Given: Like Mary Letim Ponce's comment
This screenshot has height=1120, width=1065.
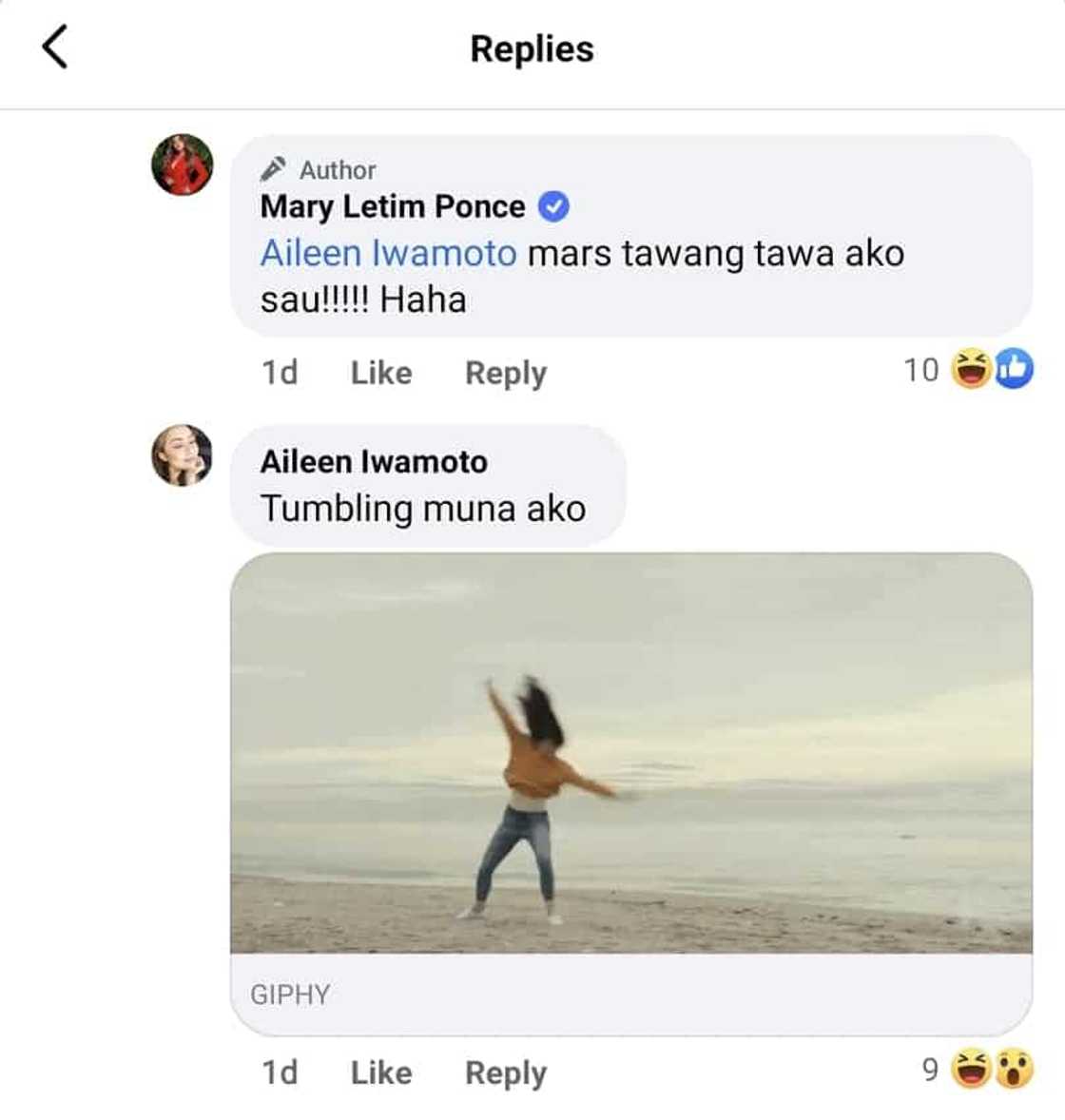Looking at the screenshot, I should pyautogui.click(x=380, y=373).
